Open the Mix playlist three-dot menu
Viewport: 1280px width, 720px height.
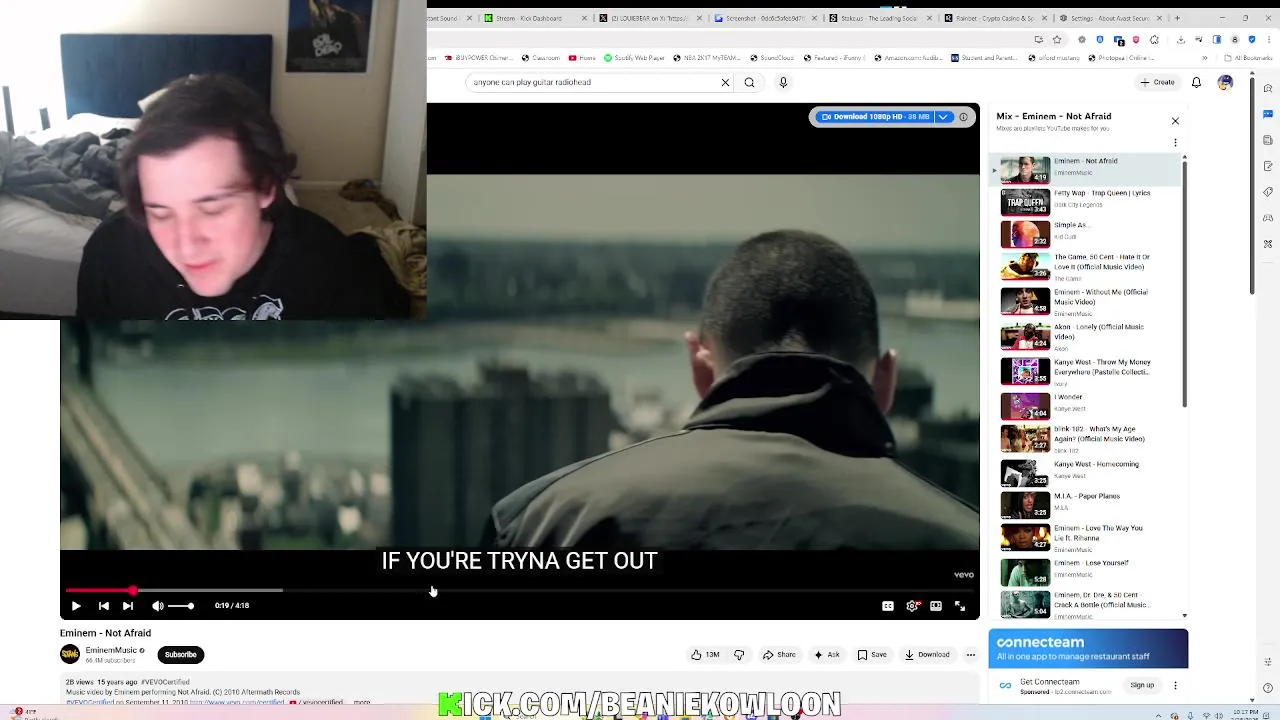[x=1175, y=144]
